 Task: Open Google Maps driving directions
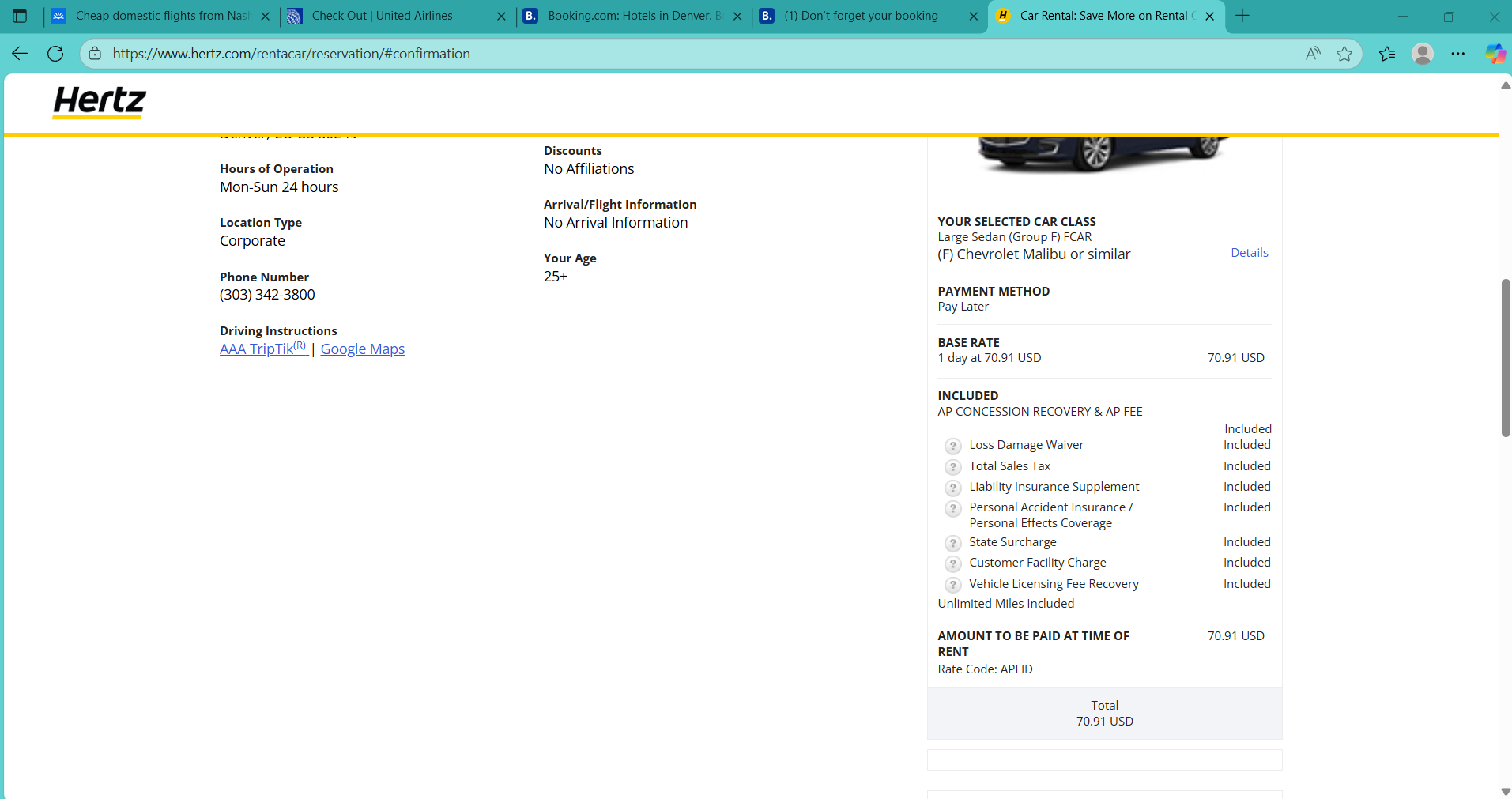click(x=363, y=349)
